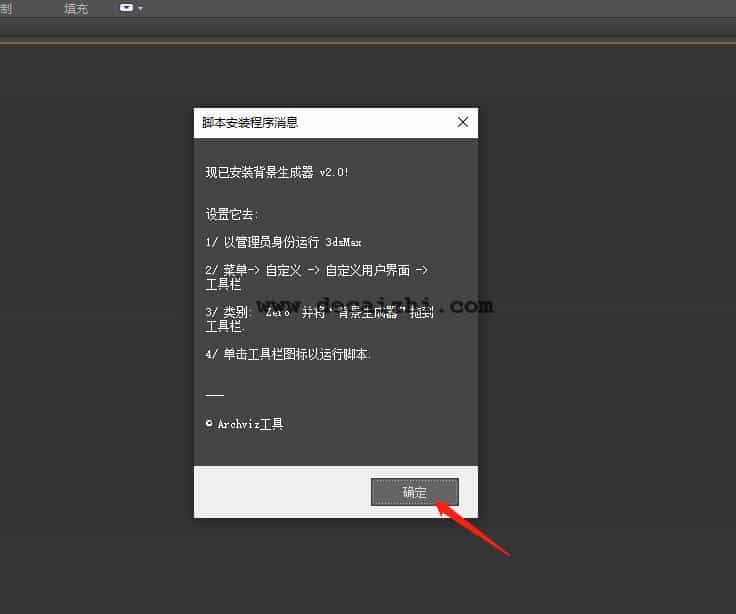Select the dialog title 脚本安装程序消息
Image resolution: width=736 pixels, height=614 pixels.
coord(250,123)
